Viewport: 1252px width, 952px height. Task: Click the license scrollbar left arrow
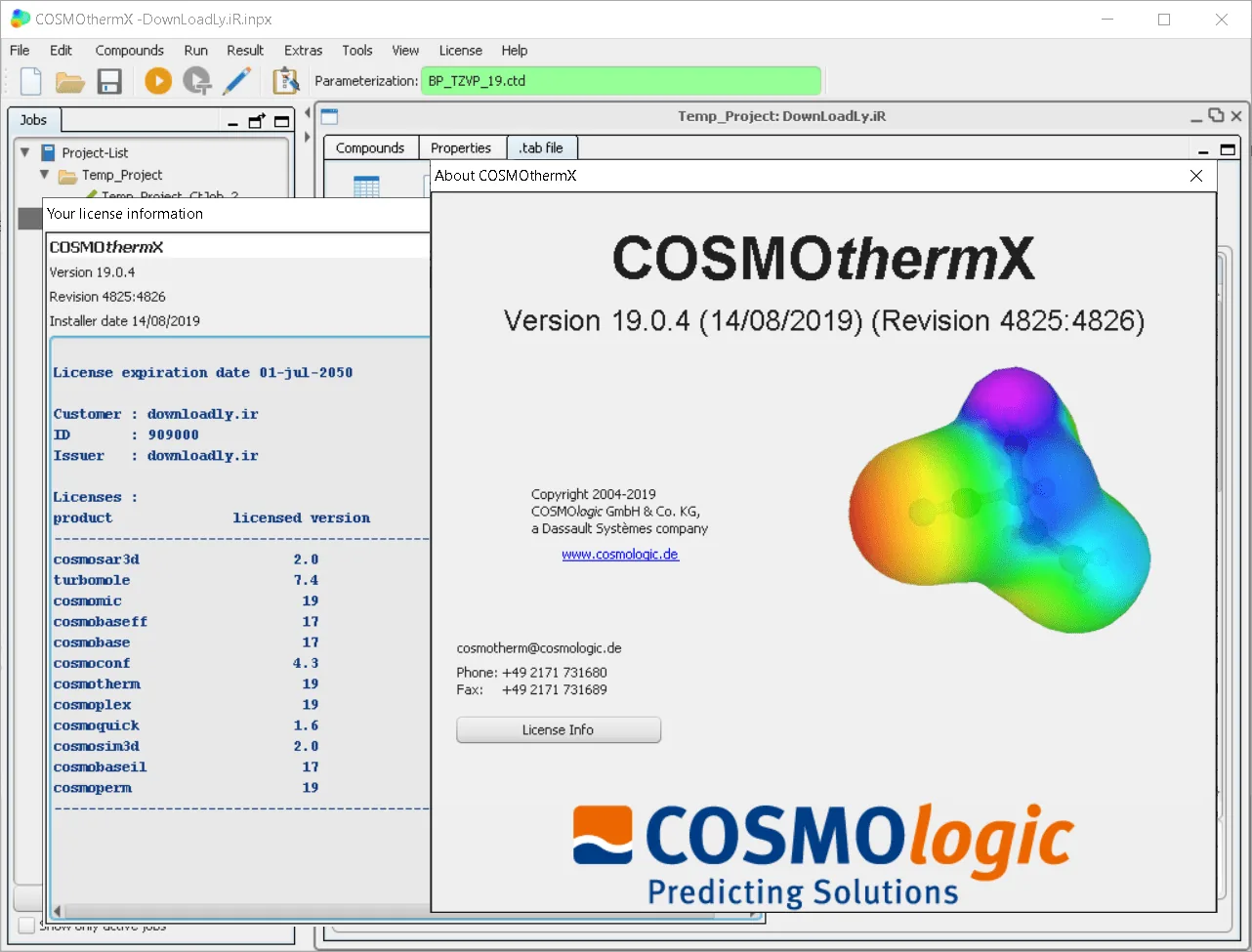pos(58,911)
